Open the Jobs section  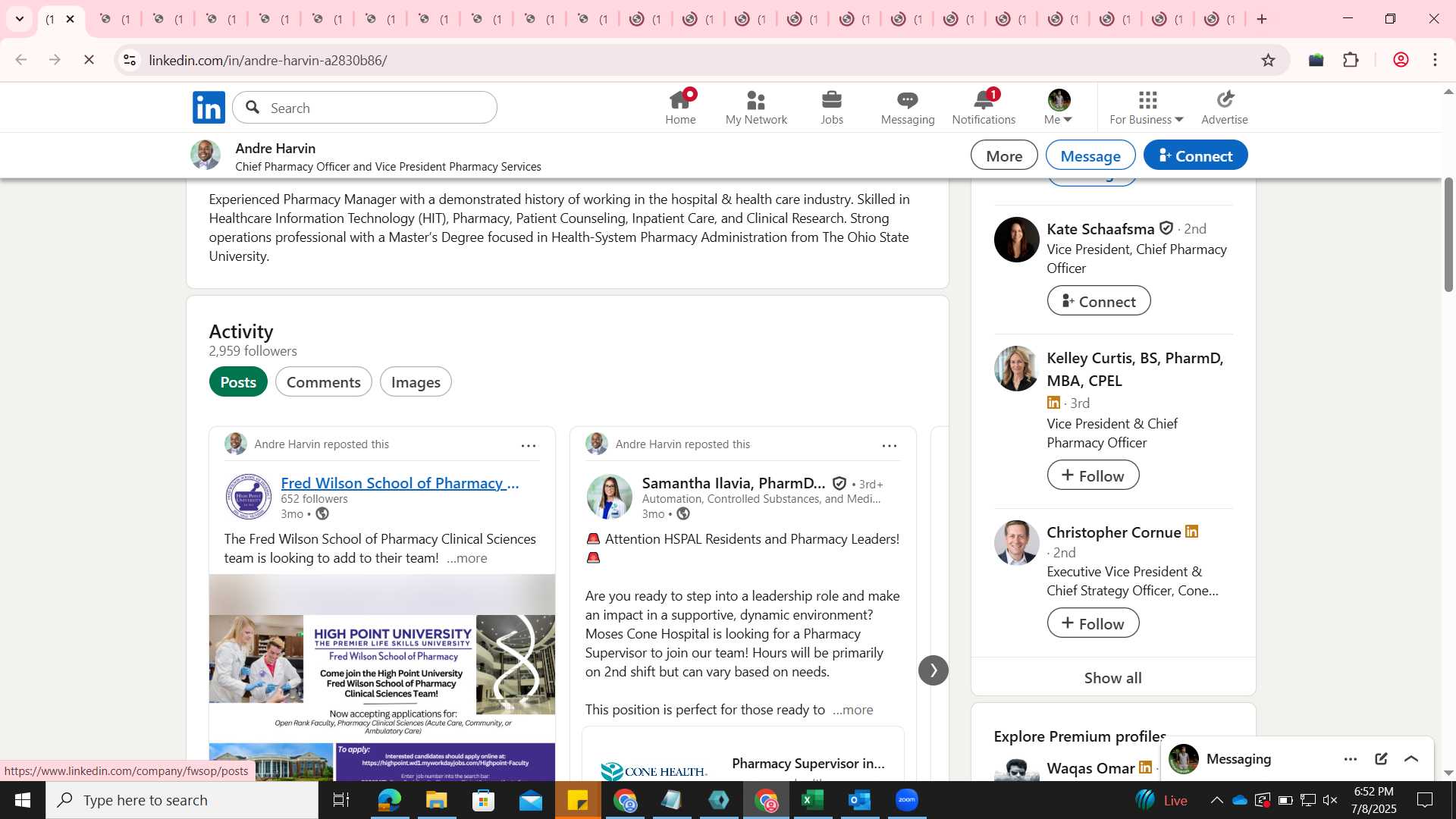(x=832, y=107)
